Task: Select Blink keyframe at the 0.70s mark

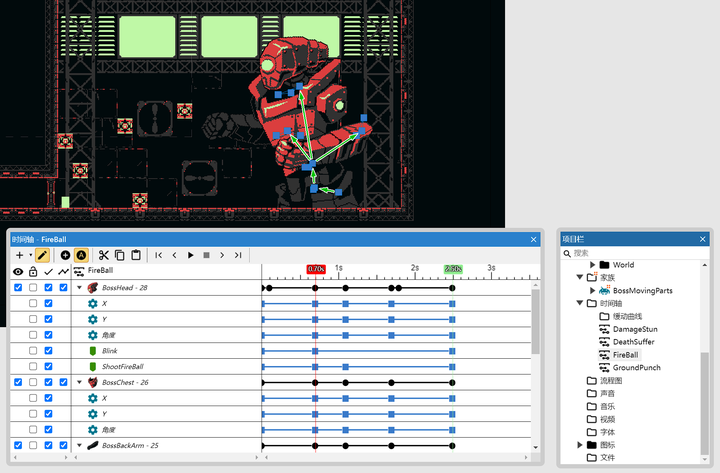Action: pos(315,351)
